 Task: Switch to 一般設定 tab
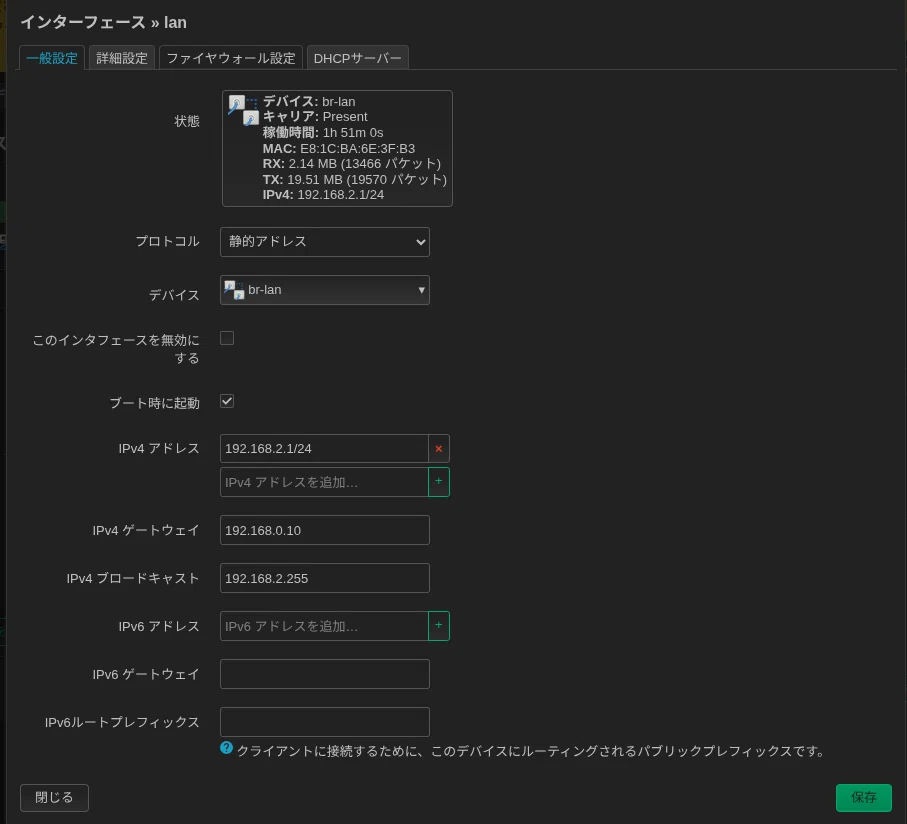(51, 58)
